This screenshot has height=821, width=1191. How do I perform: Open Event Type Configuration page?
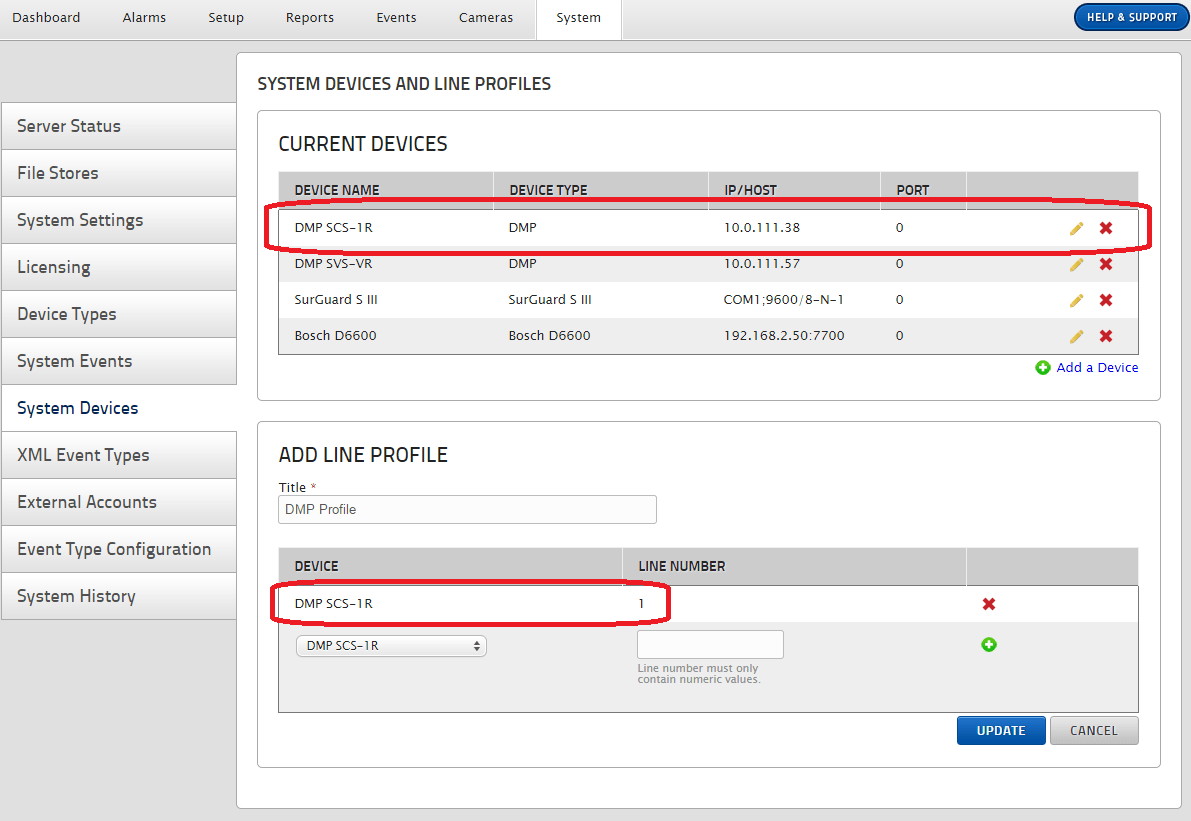pyautogui.click(x=119, y=549)
